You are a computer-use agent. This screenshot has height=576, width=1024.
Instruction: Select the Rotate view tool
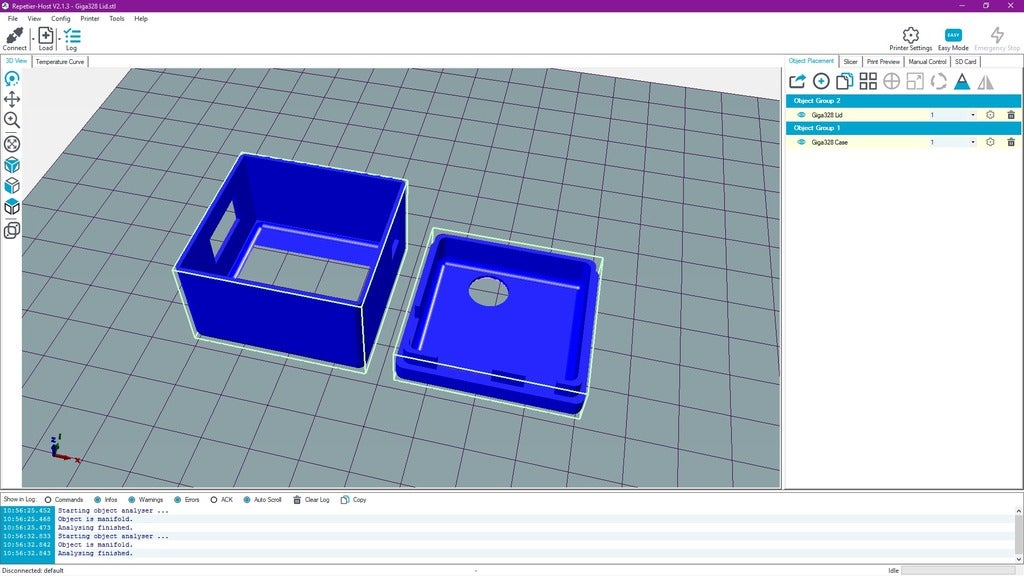click(x=12, y=79)
